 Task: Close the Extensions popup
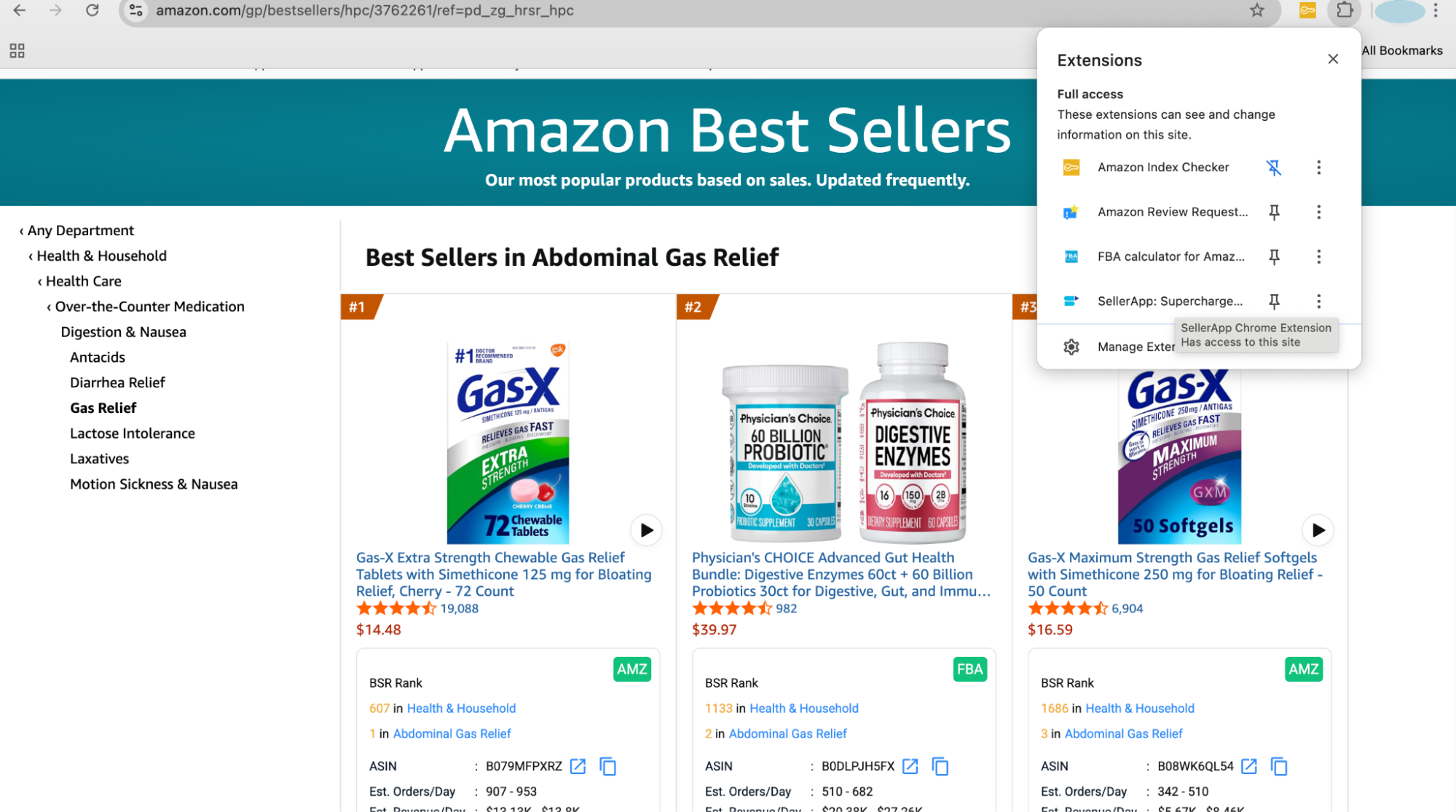pos(1333,59)
